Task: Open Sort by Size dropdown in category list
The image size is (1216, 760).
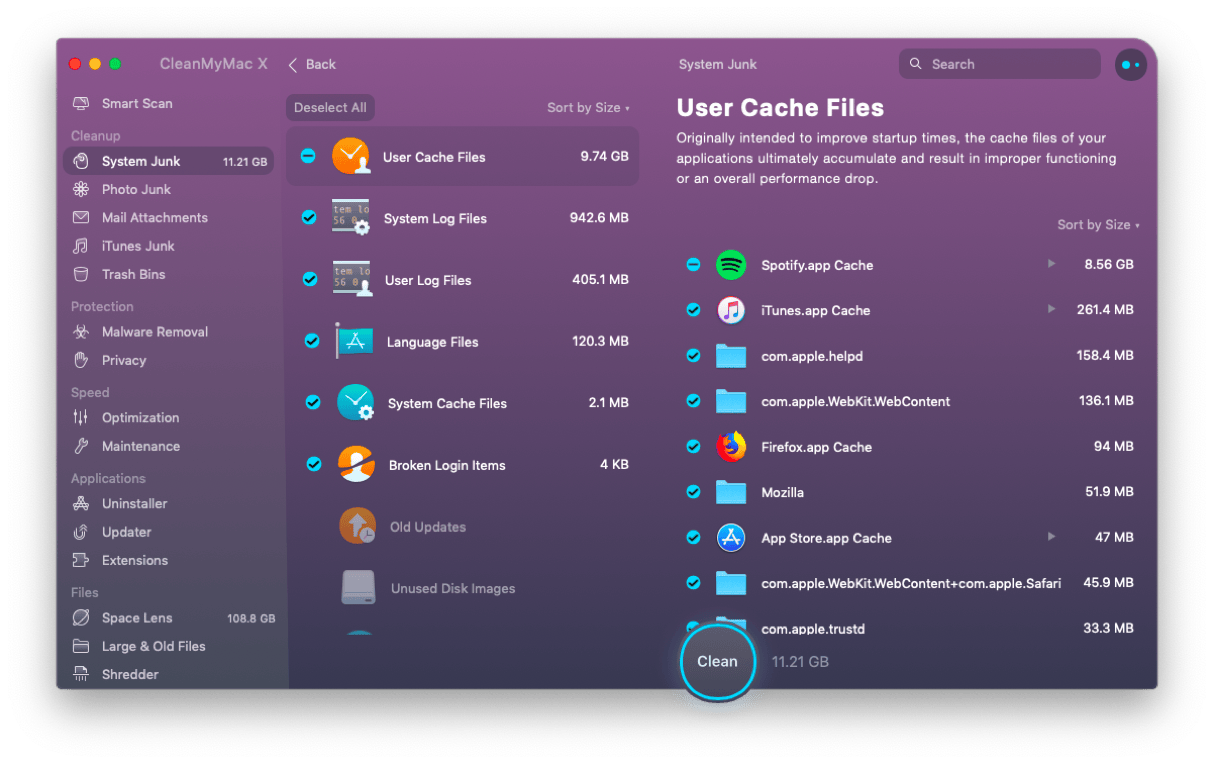Action: coord(588,108)
